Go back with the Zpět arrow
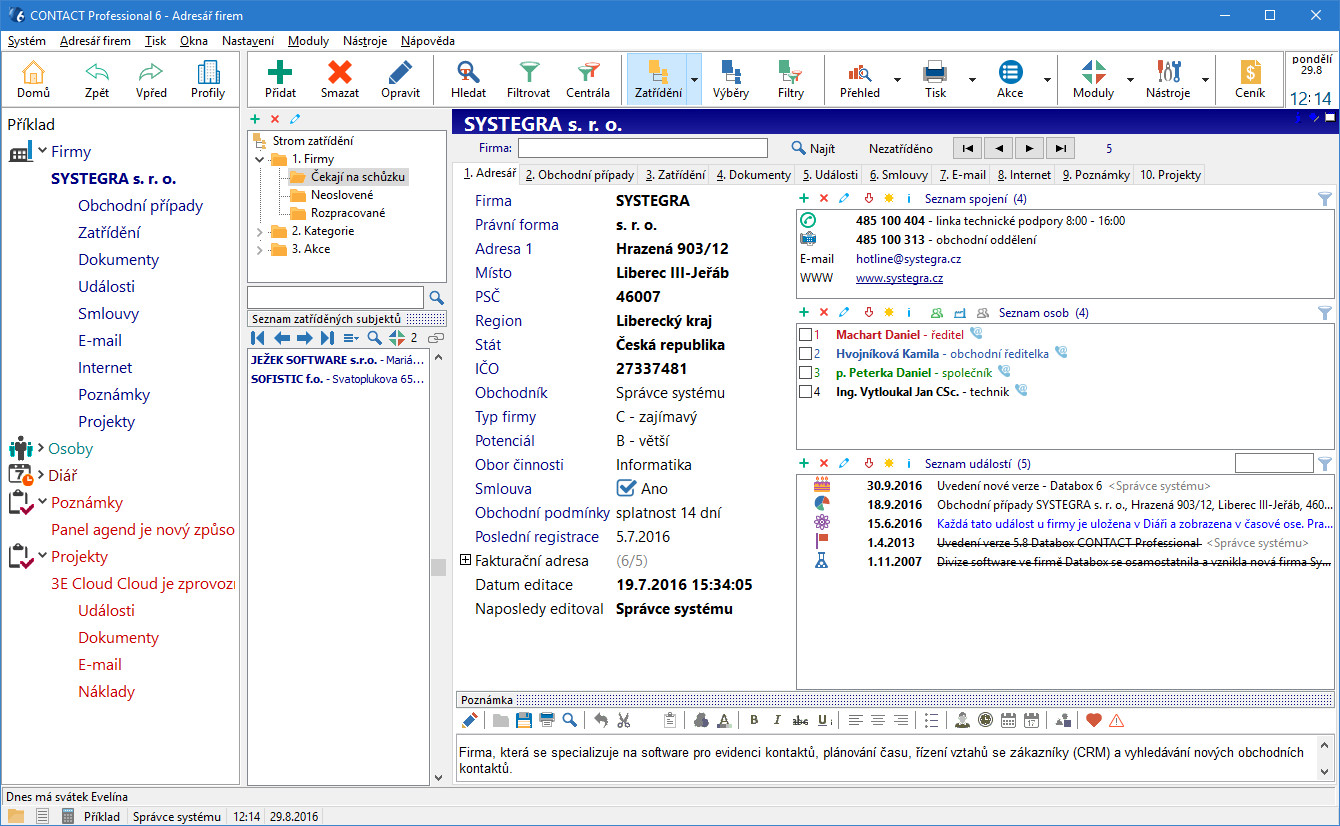1340x826 pixels. point(97,72)
